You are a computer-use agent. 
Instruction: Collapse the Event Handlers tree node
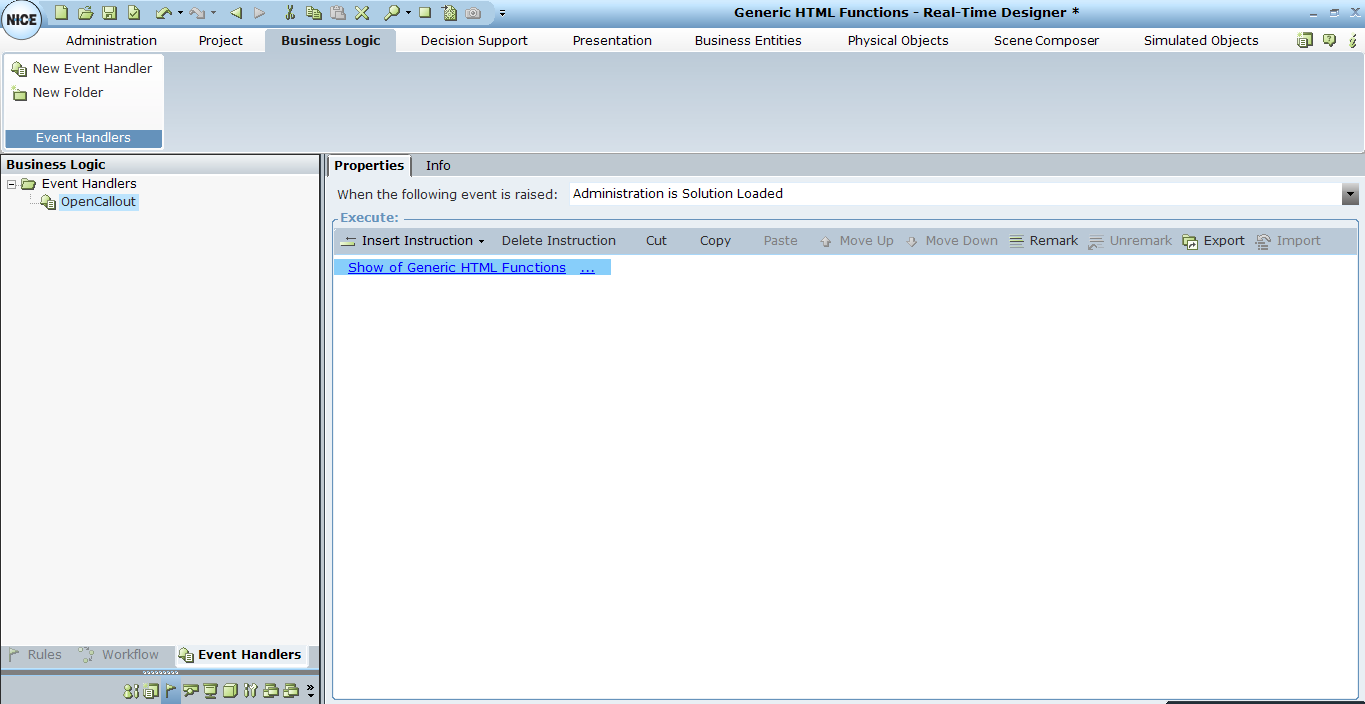(x=10, y=183)
